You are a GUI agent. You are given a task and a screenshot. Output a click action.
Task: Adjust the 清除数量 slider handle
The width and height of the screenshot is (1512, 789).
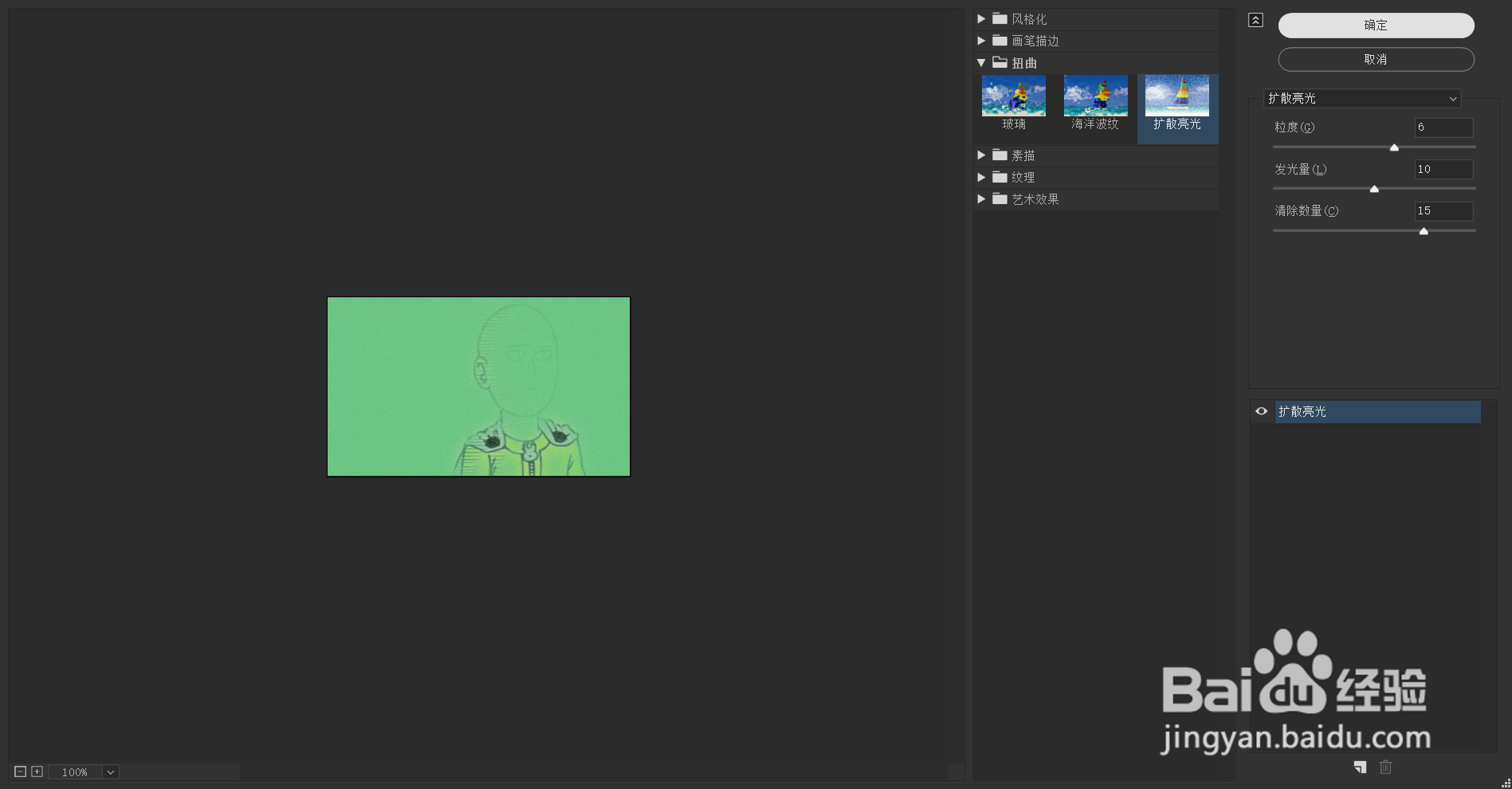tap(1424, 231)
